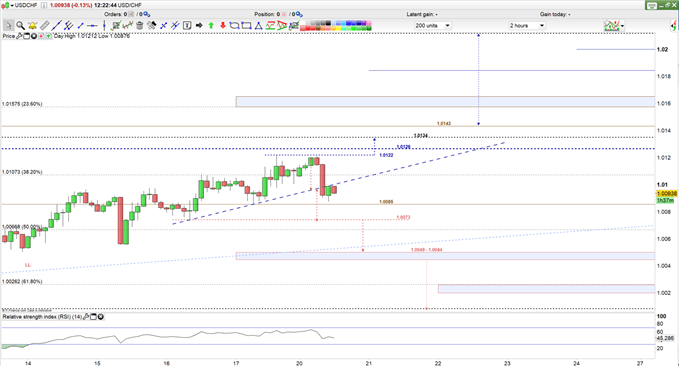Click the RSI value 45.286 label
Viewport: 679px width, 366px height.
click(665, 338)
